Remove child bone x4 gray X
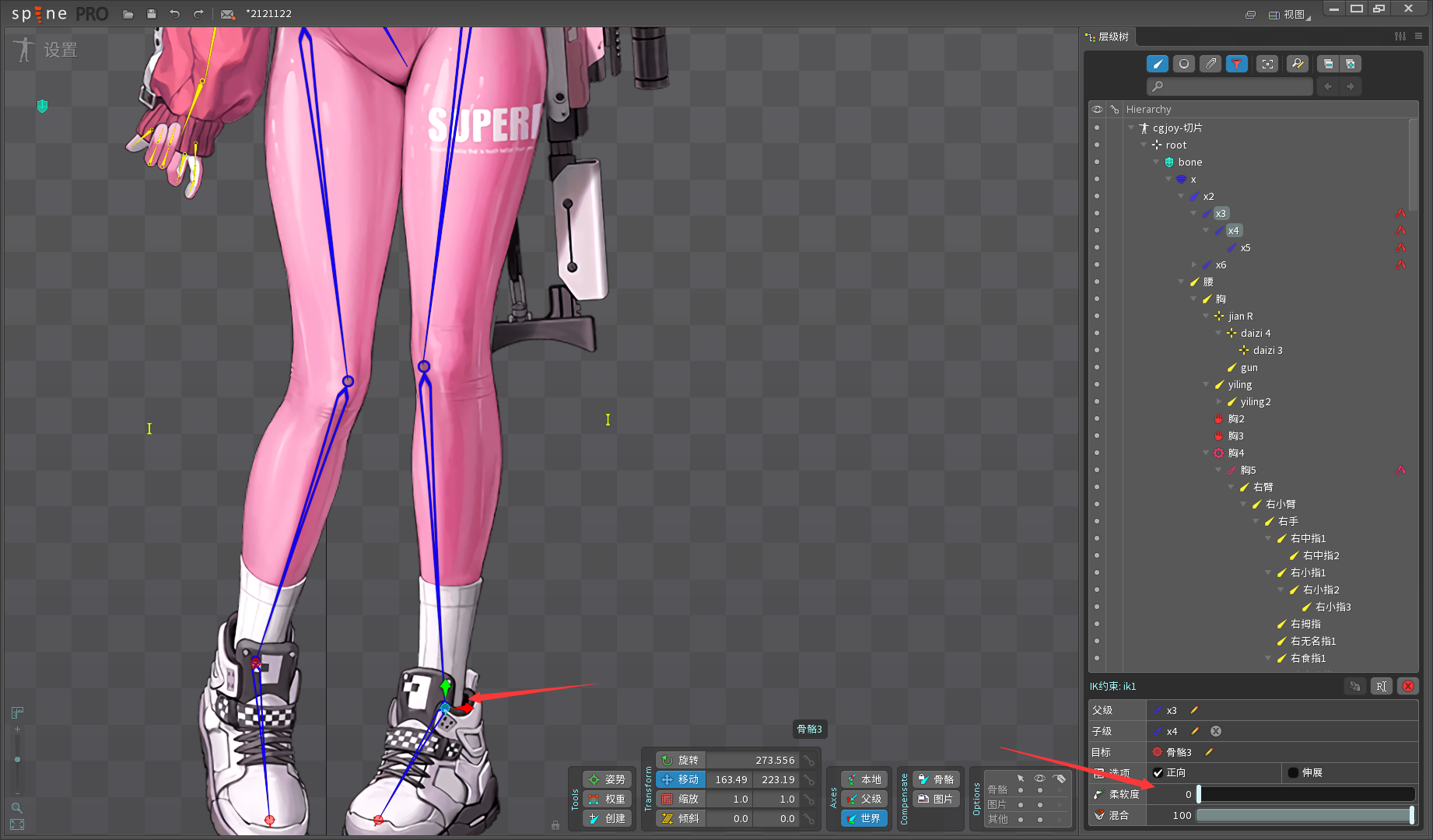1433x840 pixels. pyautogui.click(x=1216, y=731)
